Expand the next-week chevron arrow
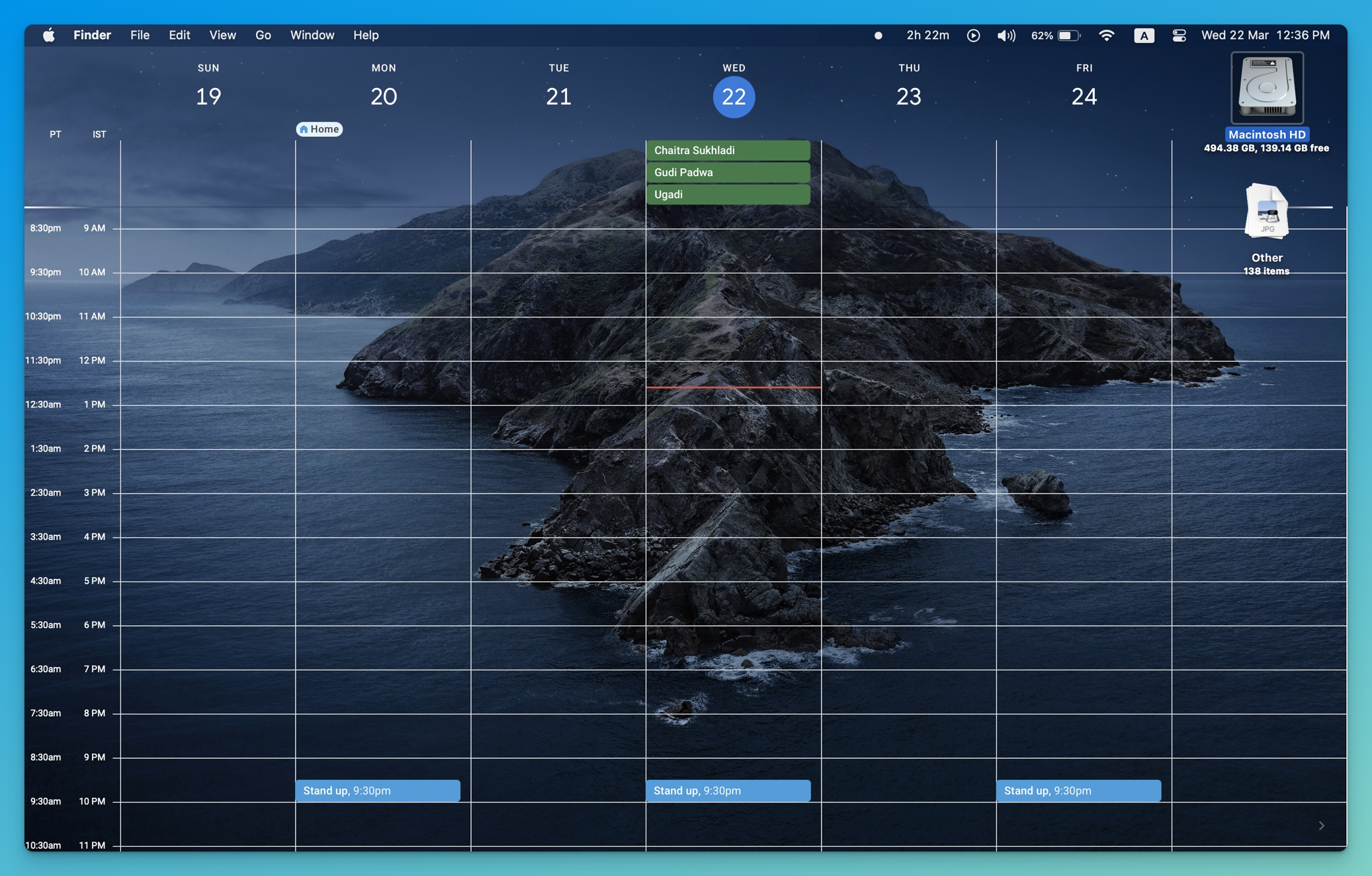Screen dimensions: 1372x876 click(x=1321, y=825)
